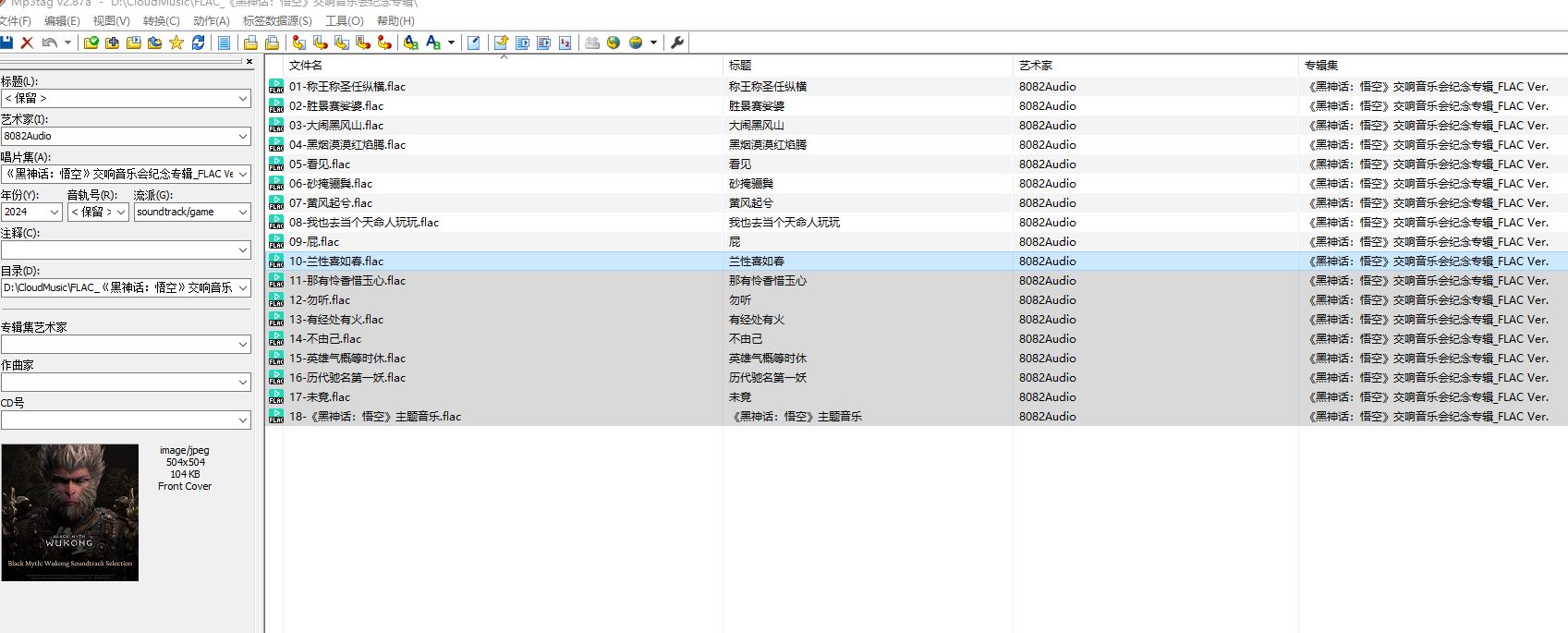This screenshot has height=633, width=1568.
Task: Click FLAC file icon for 01-称王称圣任纵横.flac
Action: tap(276, 86)
